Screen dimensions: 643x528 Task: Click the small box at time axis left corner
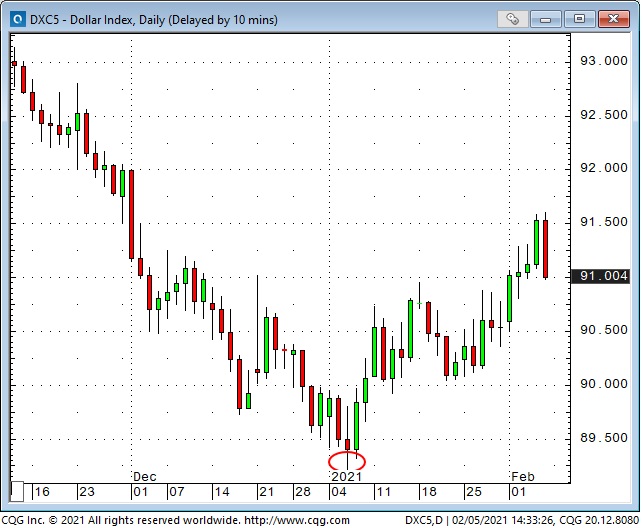pyautogui.click(x=17, y=492)
